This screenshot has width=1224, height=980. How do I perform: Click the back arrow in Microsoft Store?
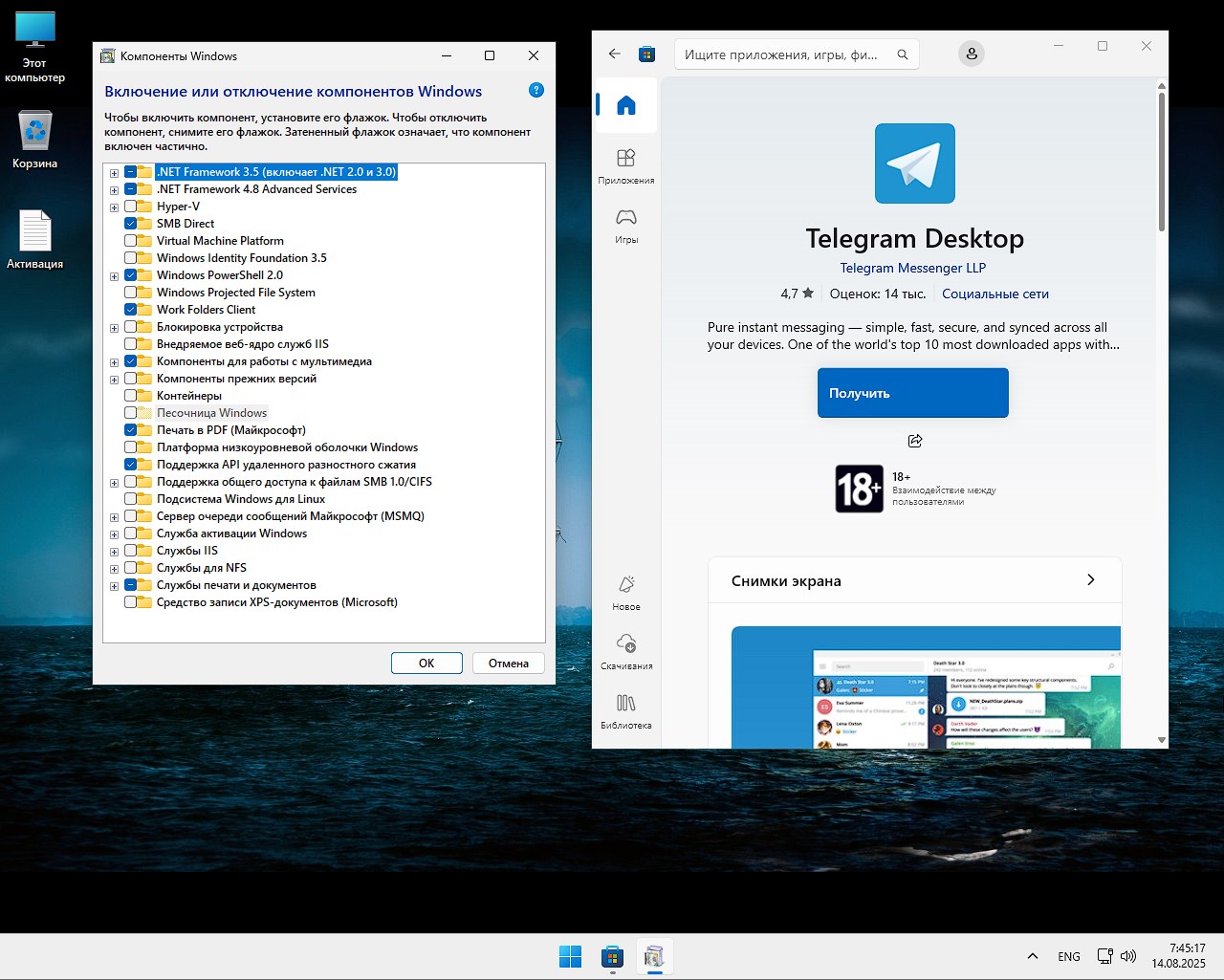(x=615, y=54)
